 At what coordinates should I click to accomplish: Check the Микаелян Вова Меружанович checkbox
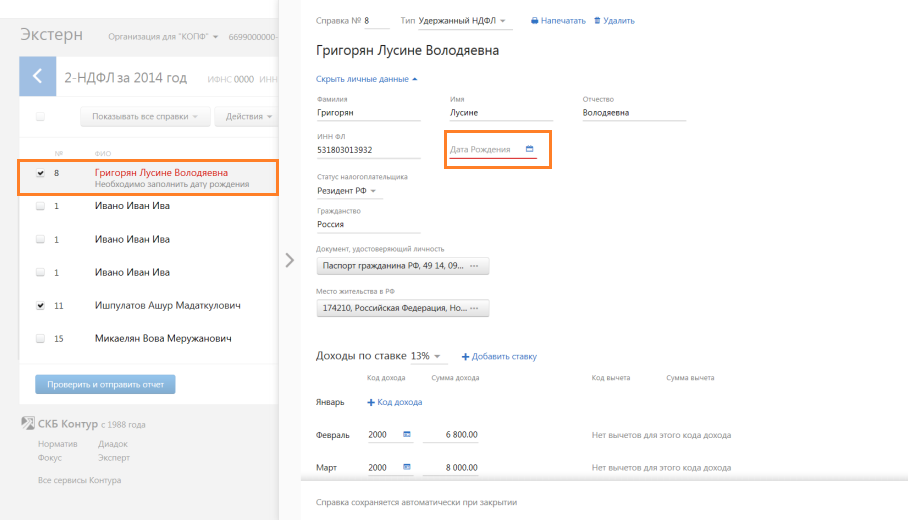pyautogui.click(x=40, y=338)
